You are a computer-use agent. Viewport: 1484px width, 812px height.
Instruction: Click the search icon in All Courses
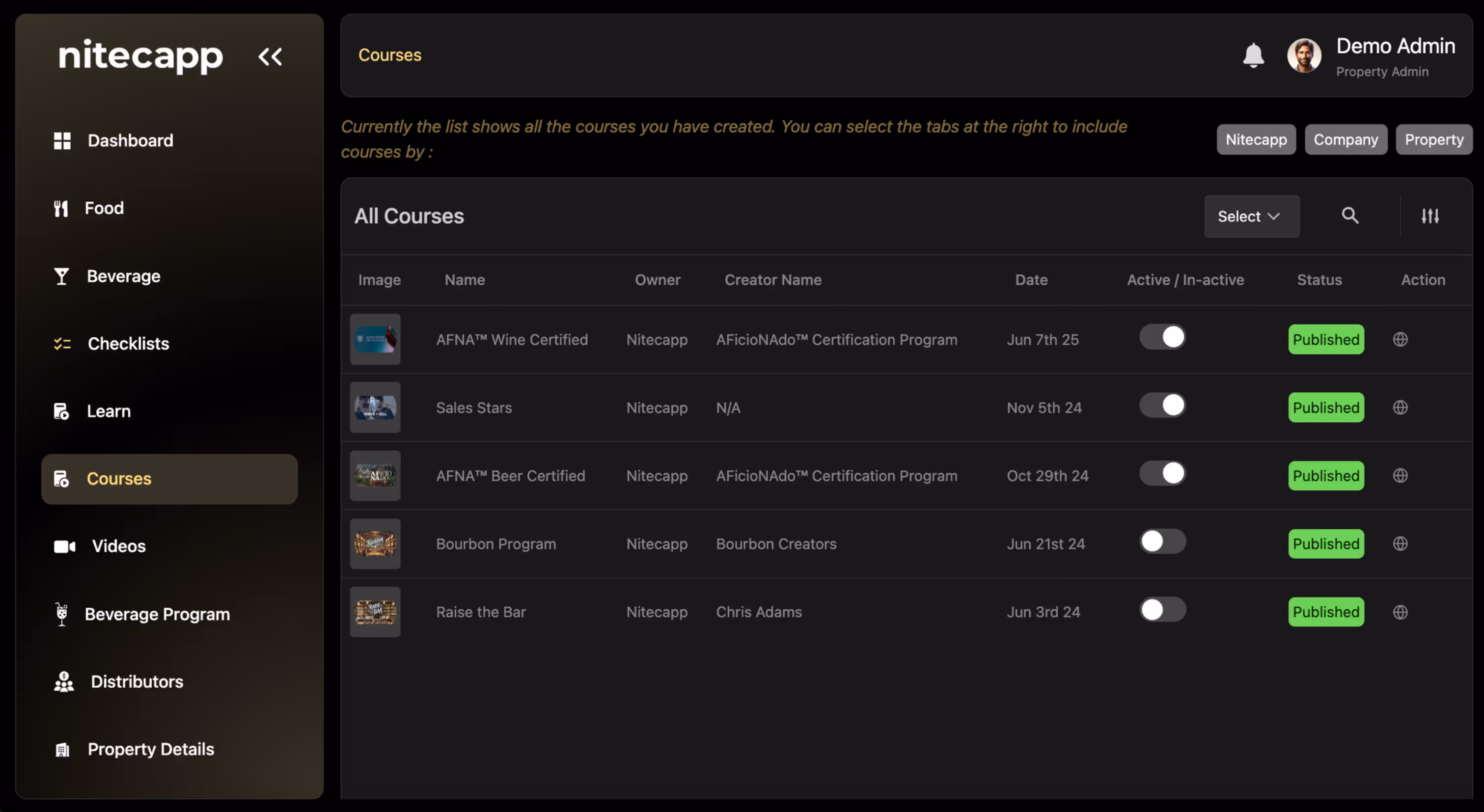[1350, 216]
